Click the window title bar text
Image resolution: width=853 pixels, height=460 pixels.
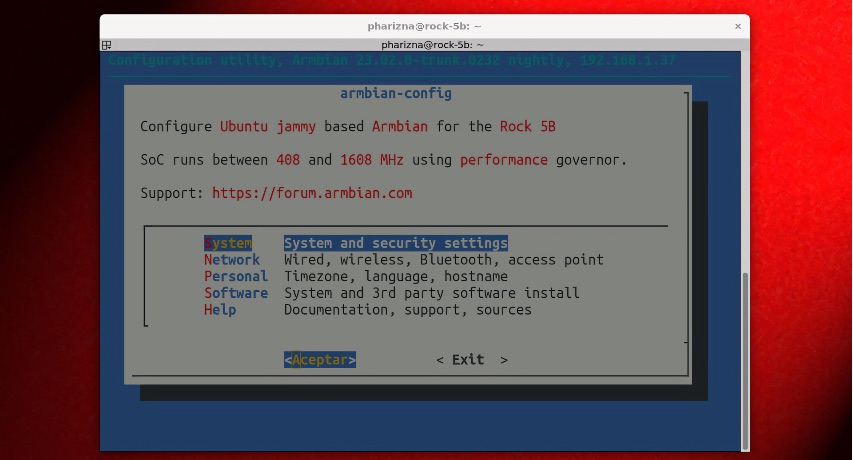[424, 26]
